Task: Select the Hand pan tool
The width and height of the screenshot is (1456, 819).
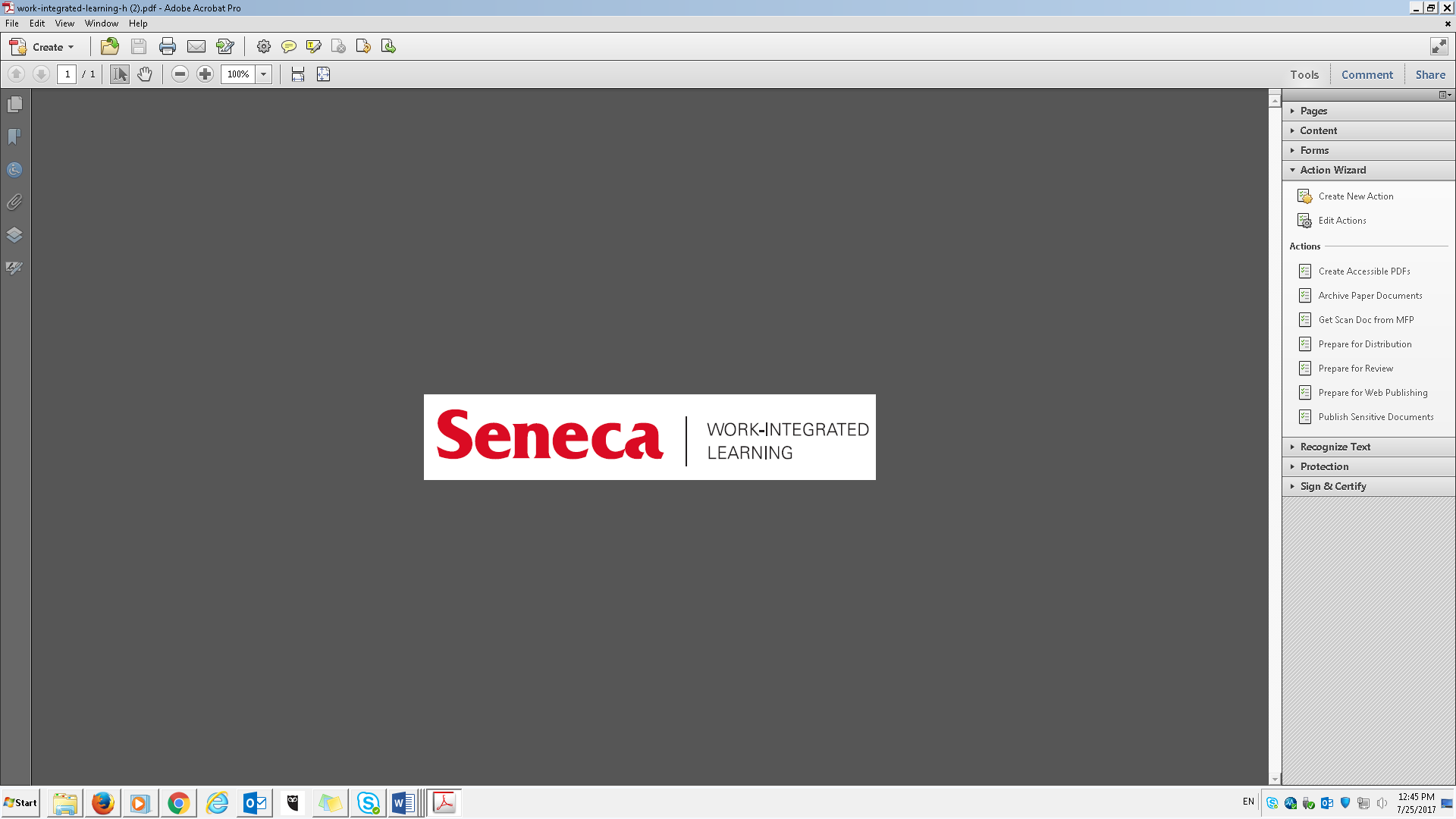Action: [x=145, y=74]
